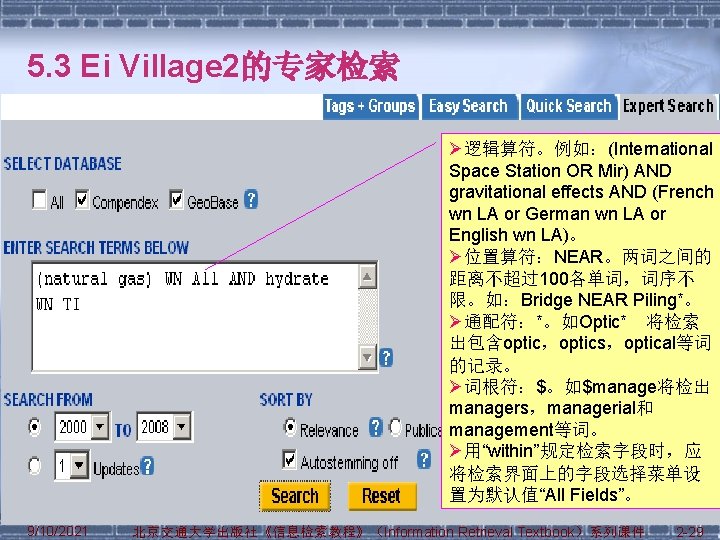Viewport: 720px width, 540px height.
Task: Click the ENTER SEARCH TERMS BELOW heading
Action: (96, 248)
